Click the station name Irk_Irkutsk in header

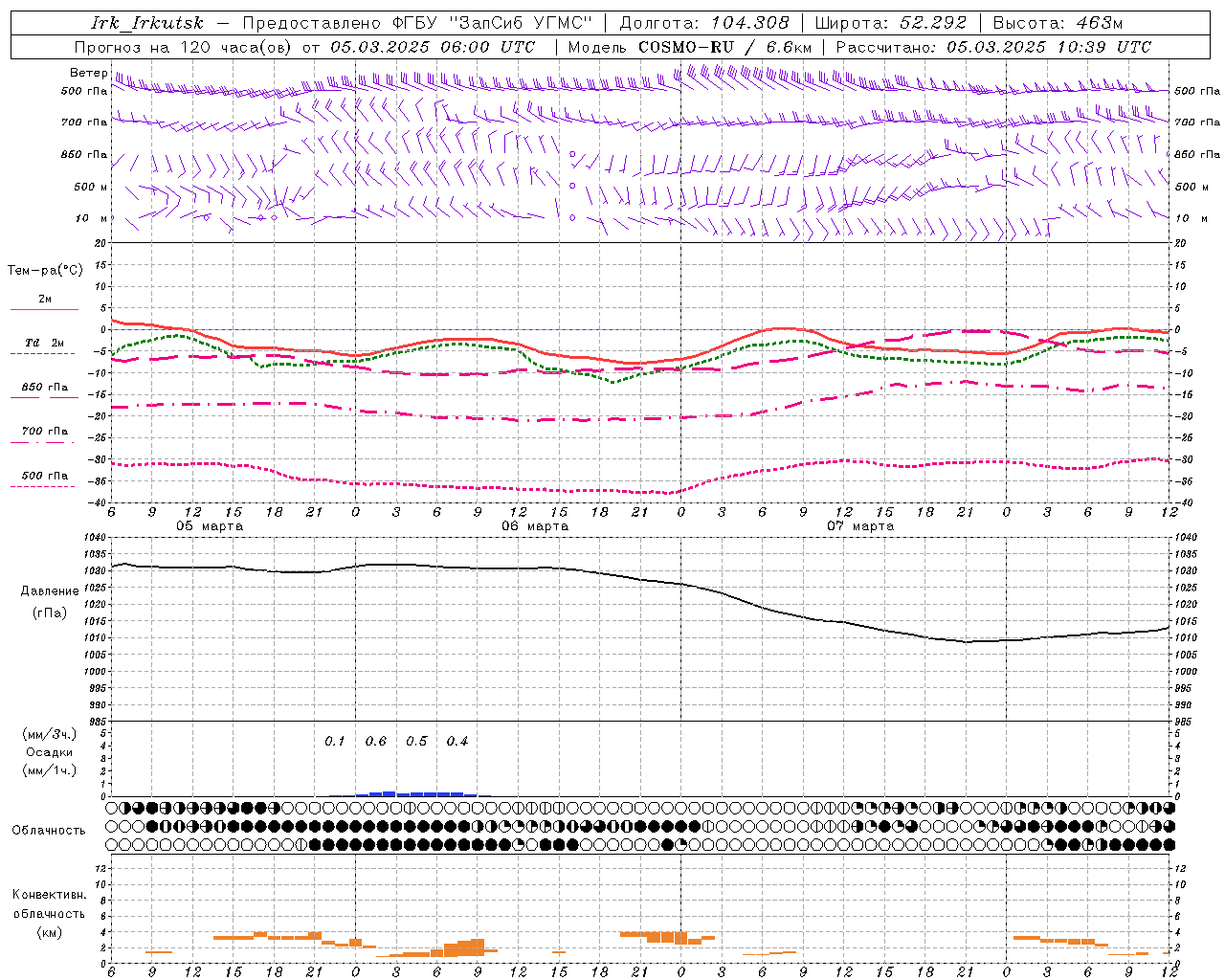147,23
